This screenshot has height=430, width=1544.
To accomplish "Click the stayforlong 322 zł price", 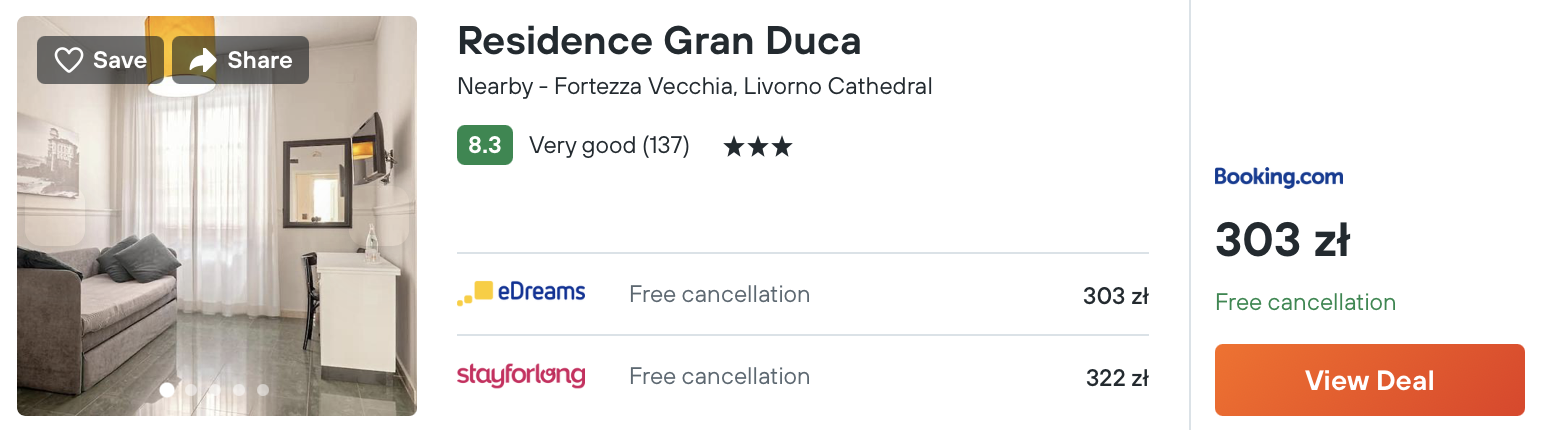I will coord(1117,378).
